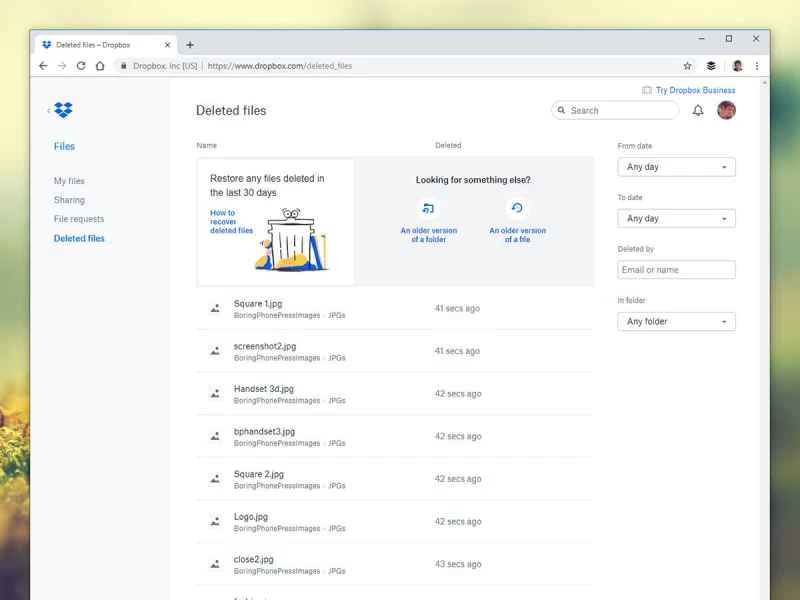This screenshot has height=600, width=800.
Task: Open the notifications bell icon
Action: pos(698,110)
